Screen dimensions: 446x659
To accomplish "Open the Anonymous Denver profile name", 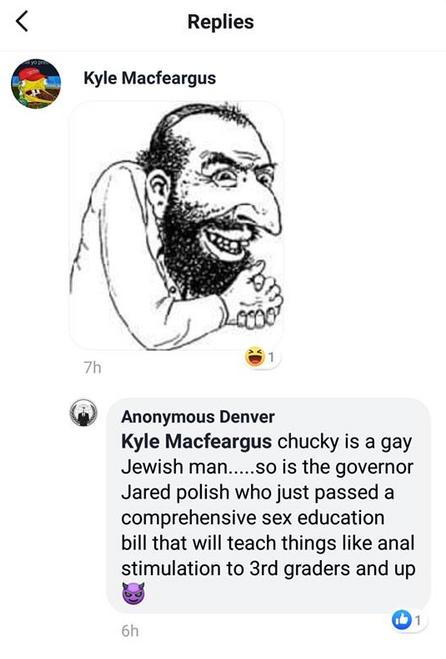I will (198, 417).
